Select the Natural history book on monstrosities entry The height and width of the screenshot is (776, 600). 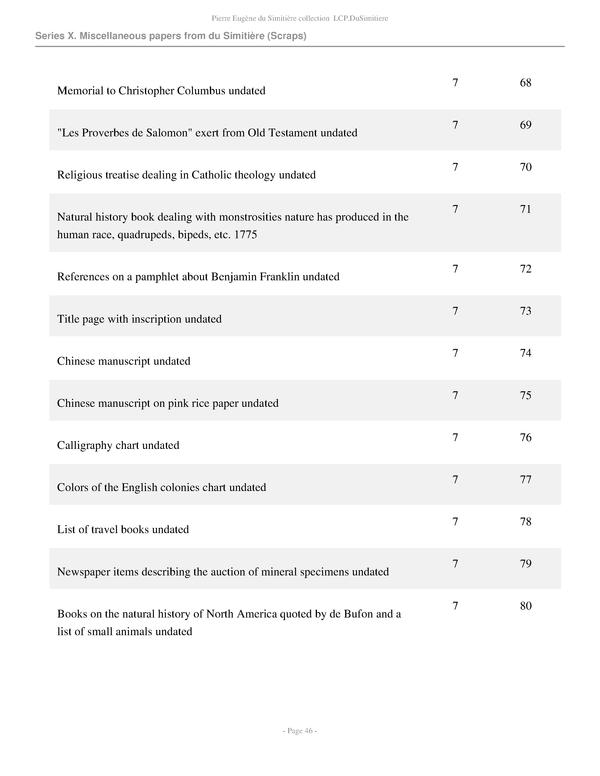[232, 226]
